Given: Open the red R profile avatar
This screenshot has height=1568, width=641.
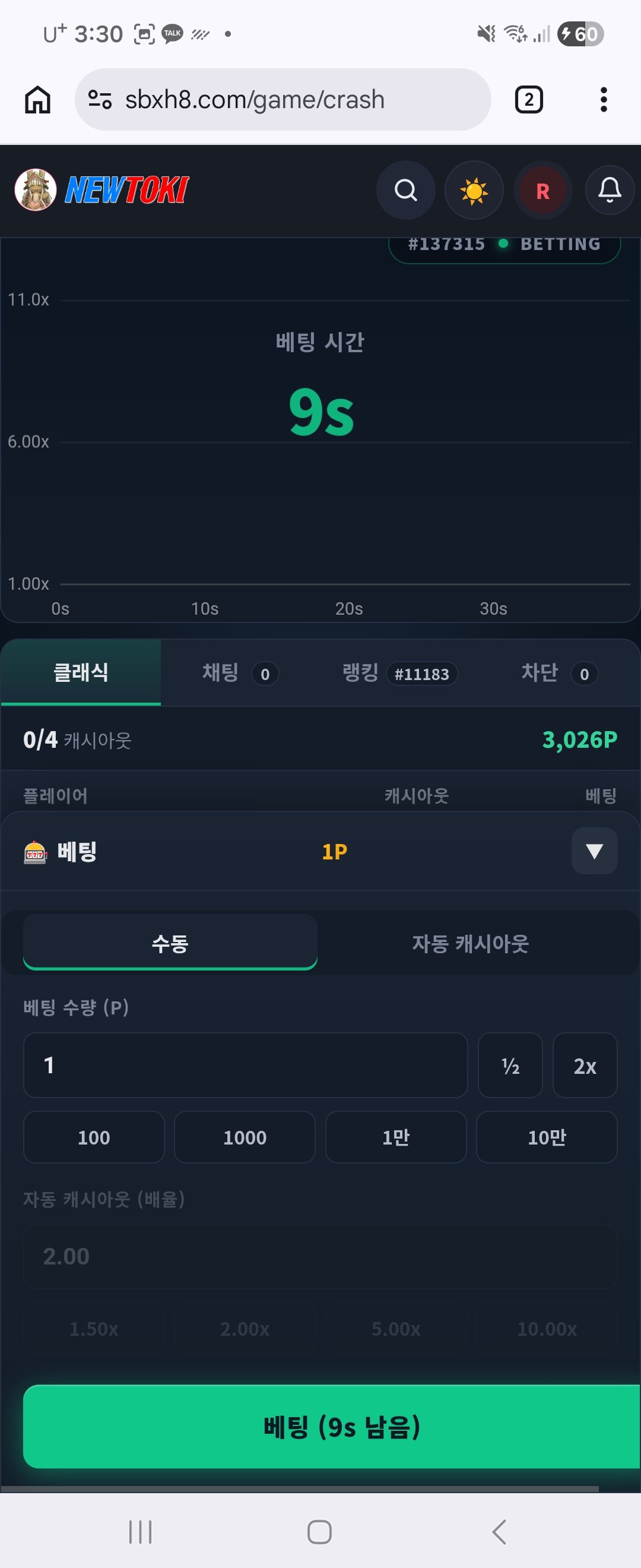Looking at the screenshot, I should click(x=543, y=191).
